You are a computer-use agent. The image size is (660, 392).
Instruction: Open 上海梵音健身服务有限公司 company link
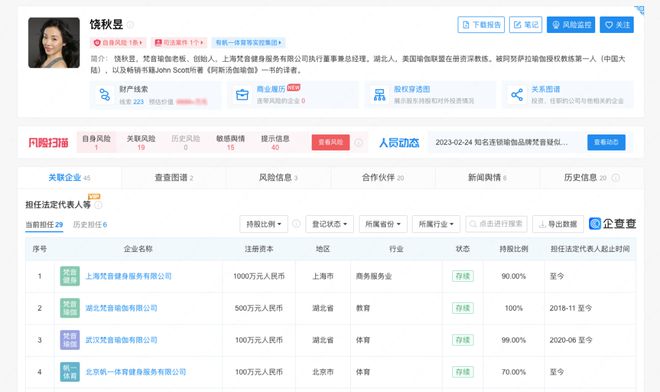click(128, 276)
